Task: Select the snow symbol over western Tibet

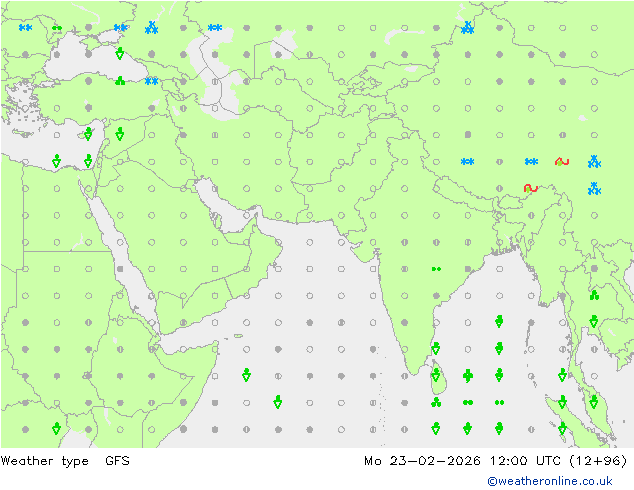Action: 467,161
